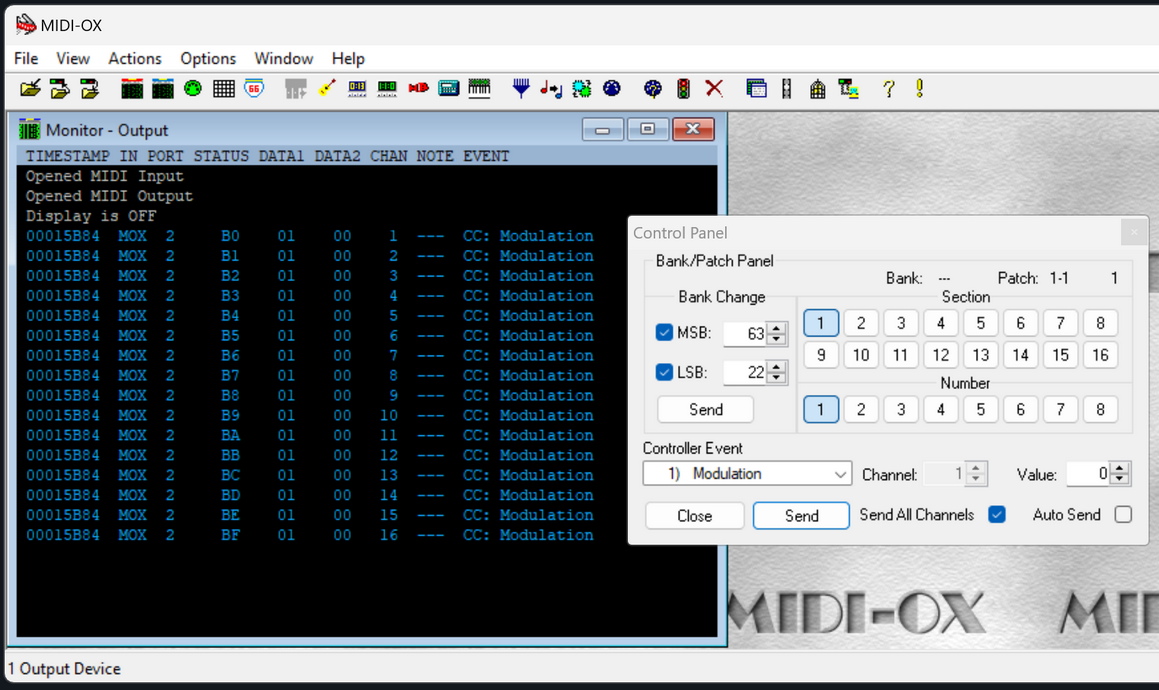Increase the MSB value with up arrow
This screenshot has width=1159, height=690.
coord(776,328)
